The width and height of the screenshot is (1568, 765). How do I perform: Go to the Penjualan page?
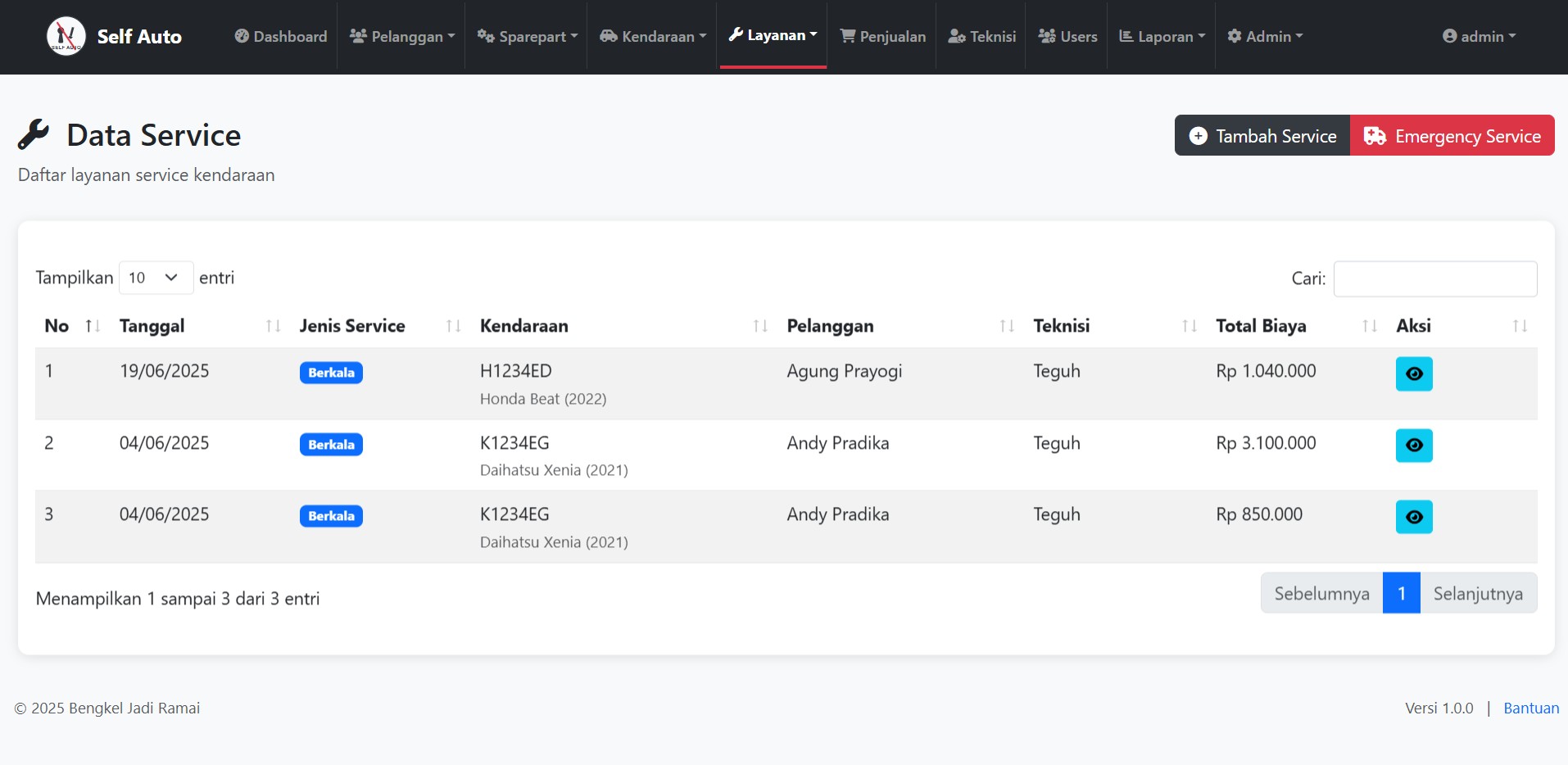pyautogui.click(x=882, y=36)
